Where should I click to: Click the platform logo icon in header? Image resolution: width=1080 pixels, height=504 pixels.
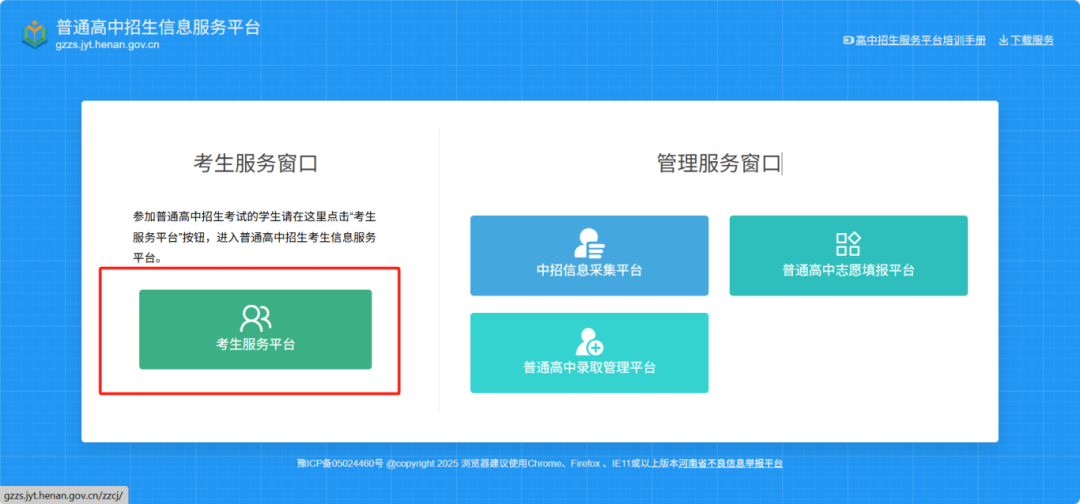coord(35,34)
